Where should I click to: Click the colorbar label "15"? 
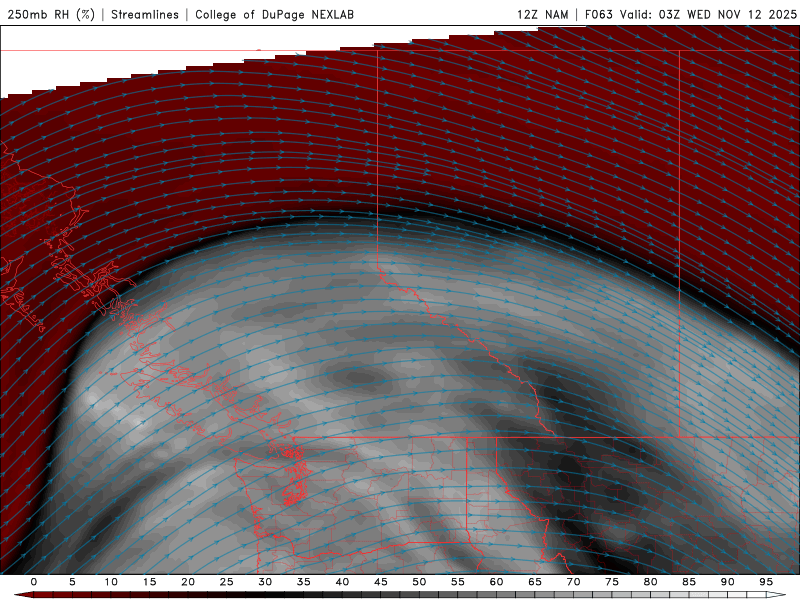pos(149,582)
